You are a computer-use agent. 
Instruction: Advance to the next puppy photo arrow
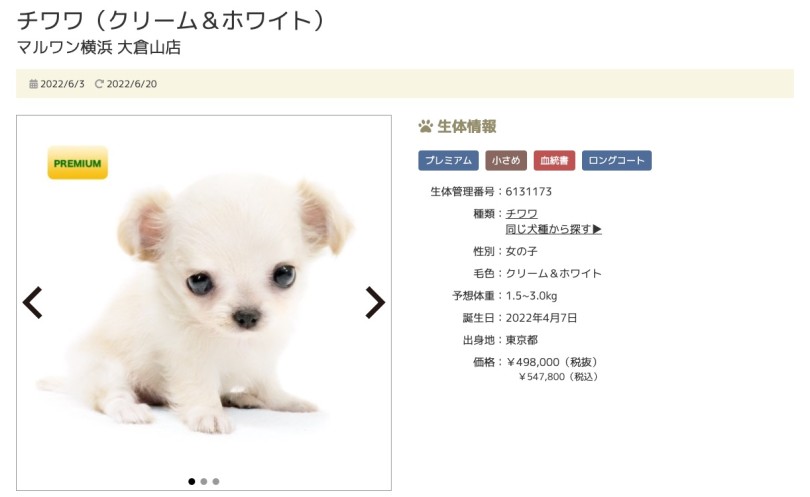click(x=376, y=302)
